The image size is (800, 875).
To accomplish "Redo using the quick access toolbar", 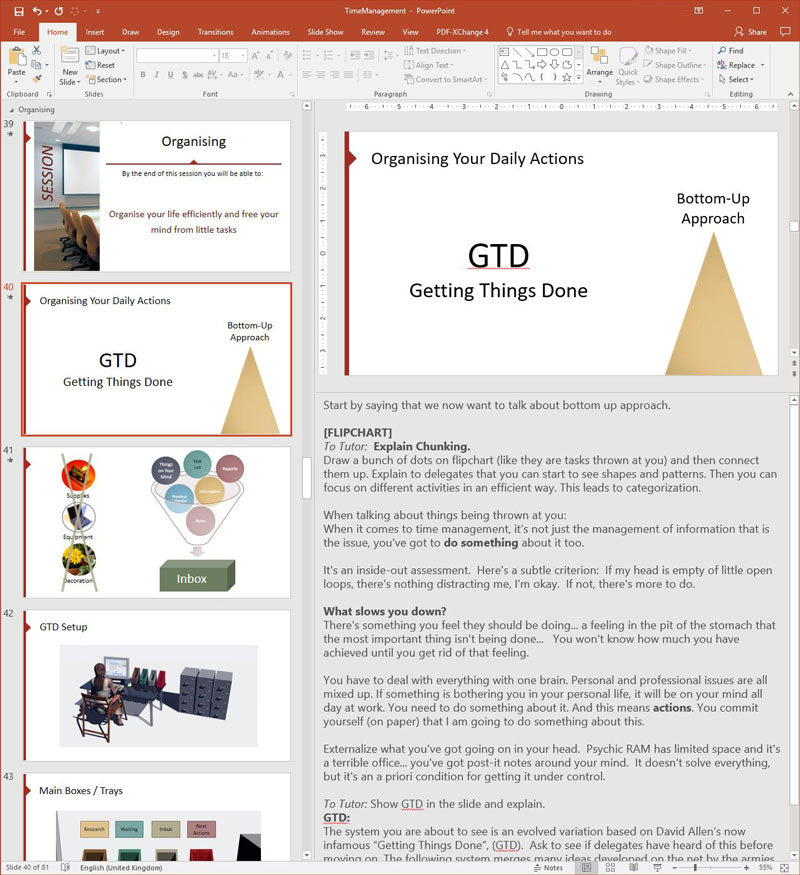I will (59, 11).
